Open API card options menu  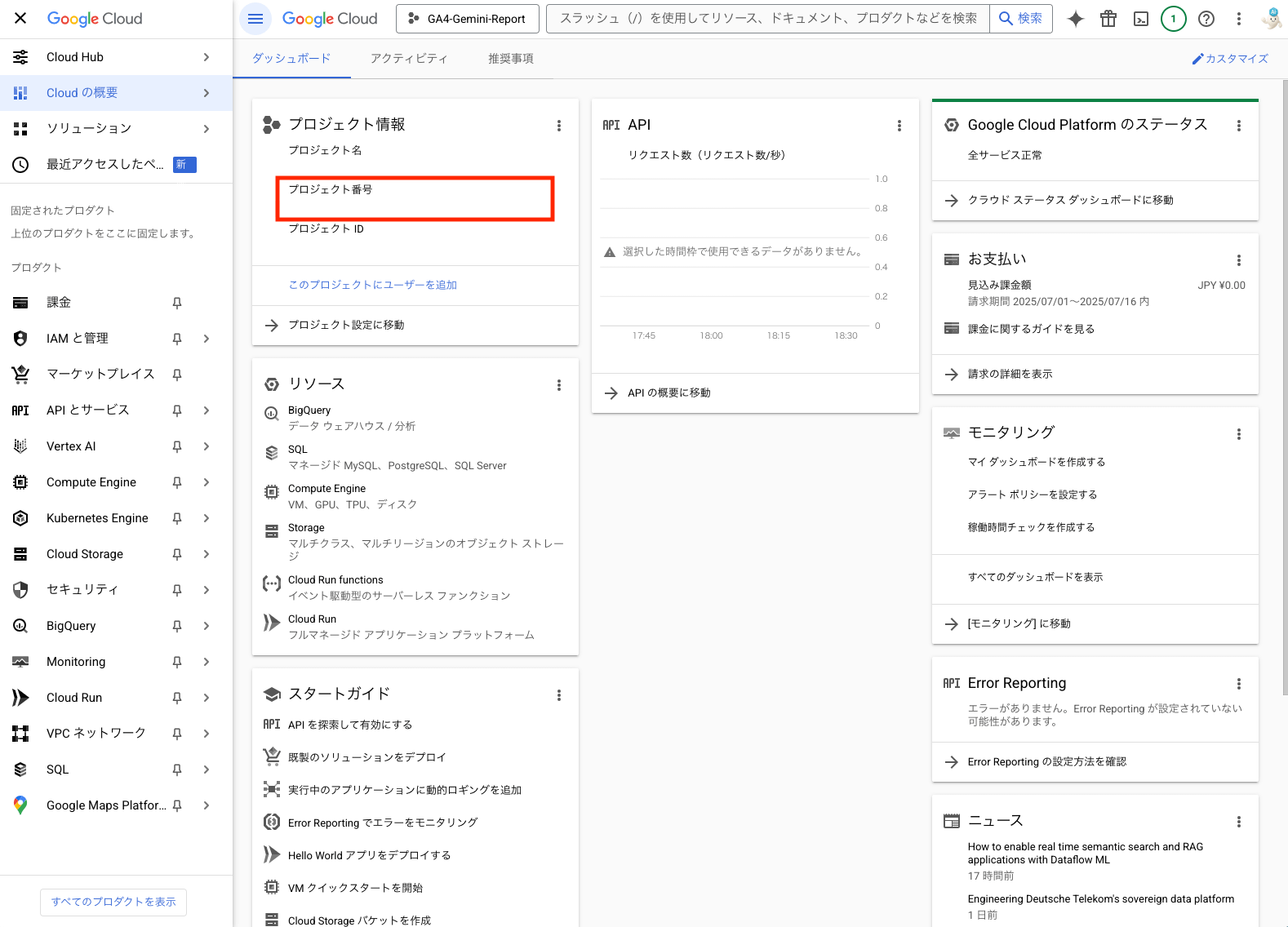tap(899, 126)
